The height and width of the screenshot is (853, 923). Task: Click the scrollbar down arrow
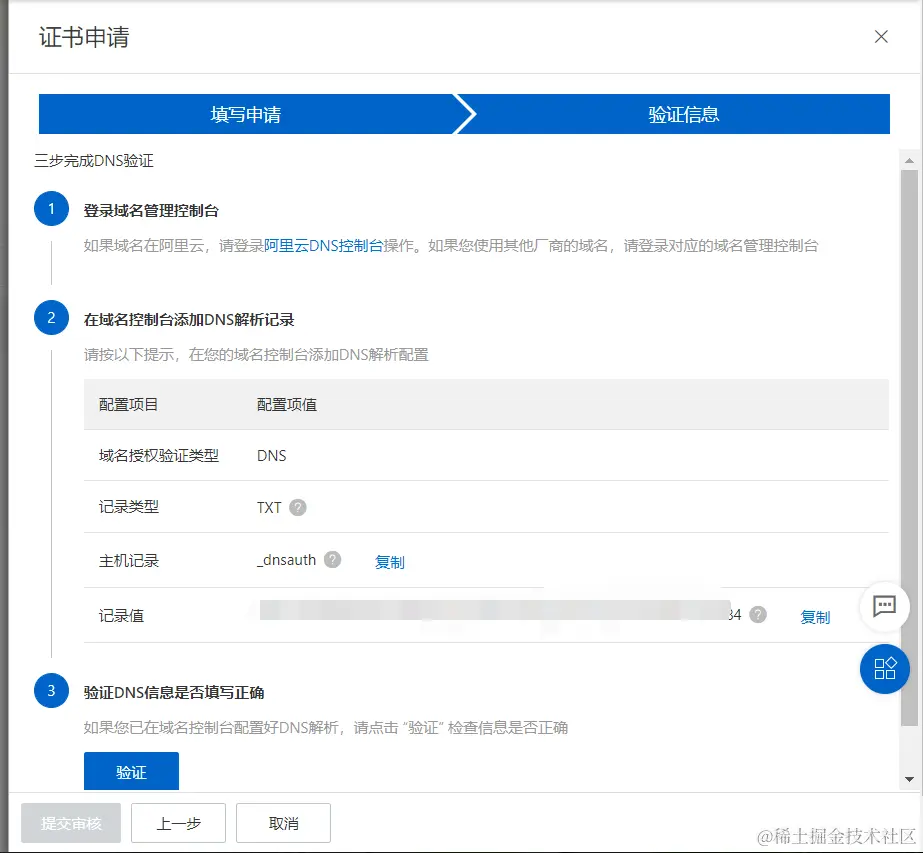click(909, 779)
